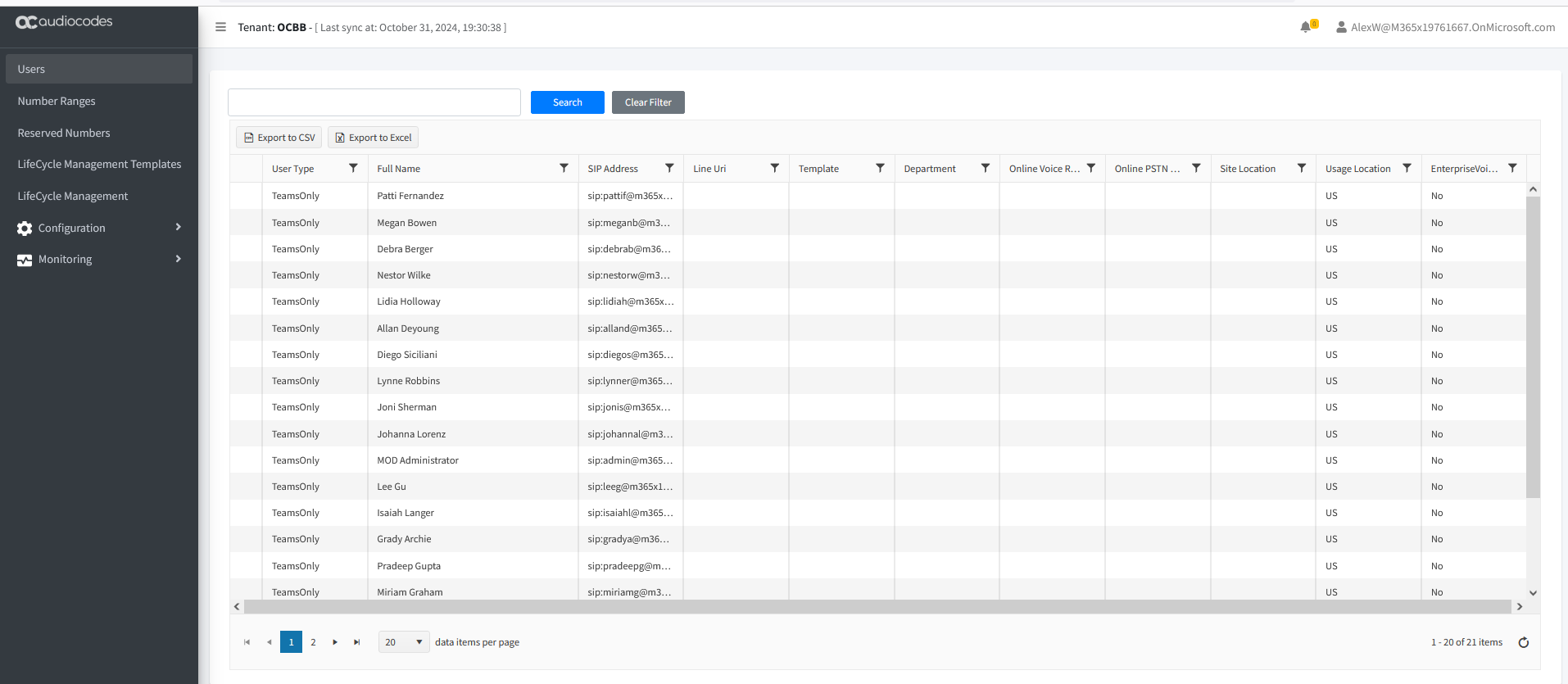Click the vertical scrollbar of the grid
Viewport: 1568px width, 684px height.
pyautogui.click(x=1533, y=347)
